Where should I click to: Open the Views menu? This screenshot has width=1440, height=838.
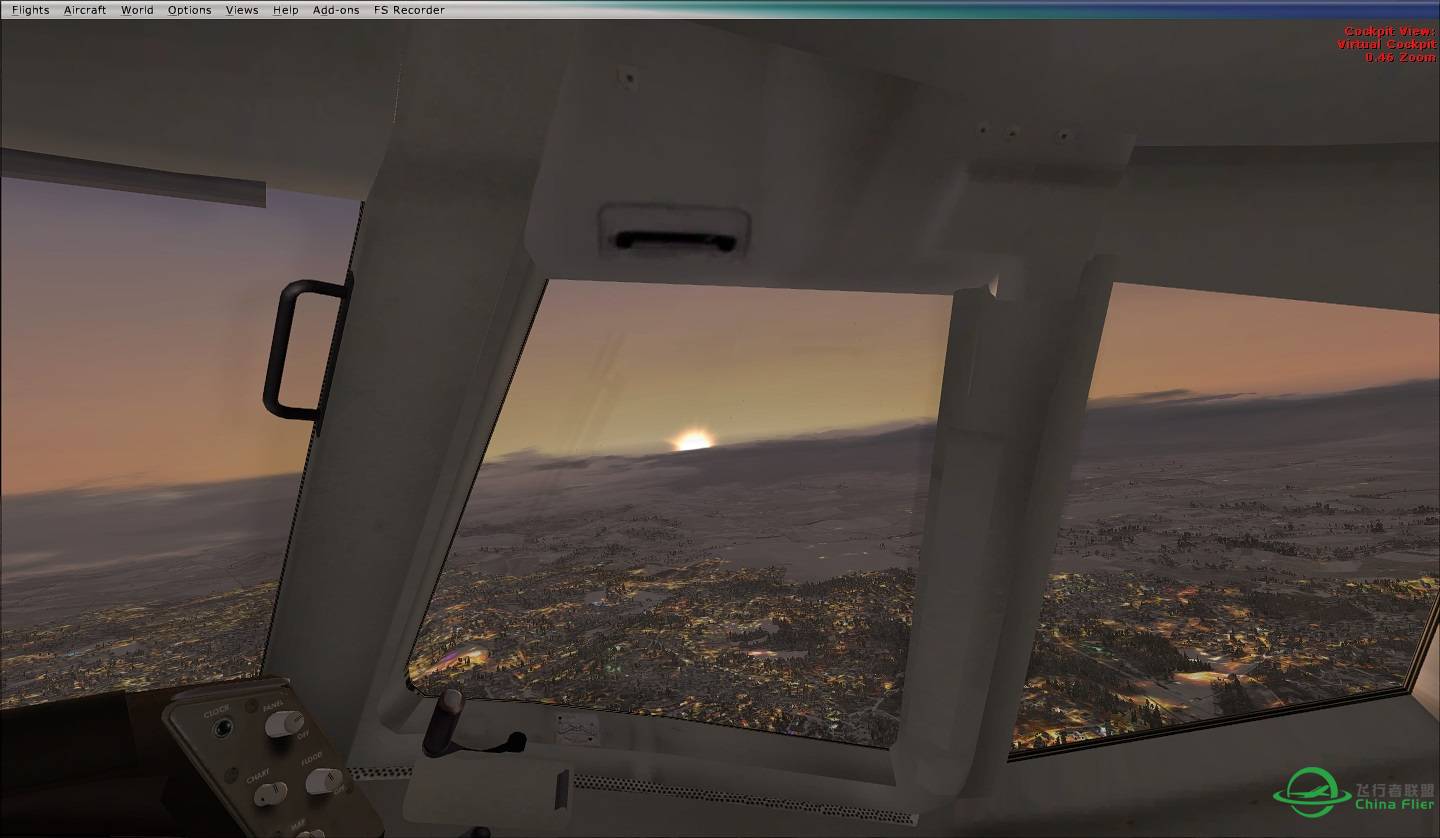(242, 10)
